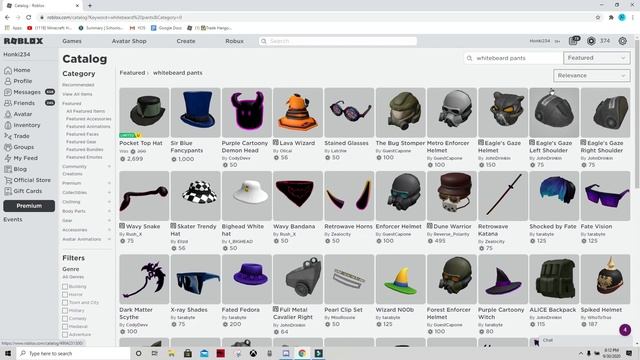
Task: Open File Explorer from the taskbar
Action: (x=171, y=353)
